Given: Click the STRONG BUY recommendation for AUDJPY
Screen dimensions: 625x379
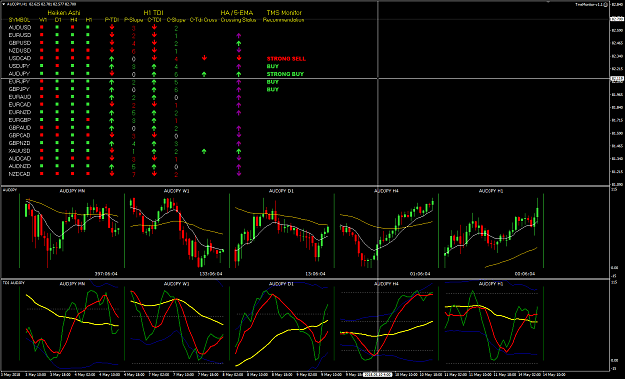Looking at the screenshot, I should pos(285,74).
